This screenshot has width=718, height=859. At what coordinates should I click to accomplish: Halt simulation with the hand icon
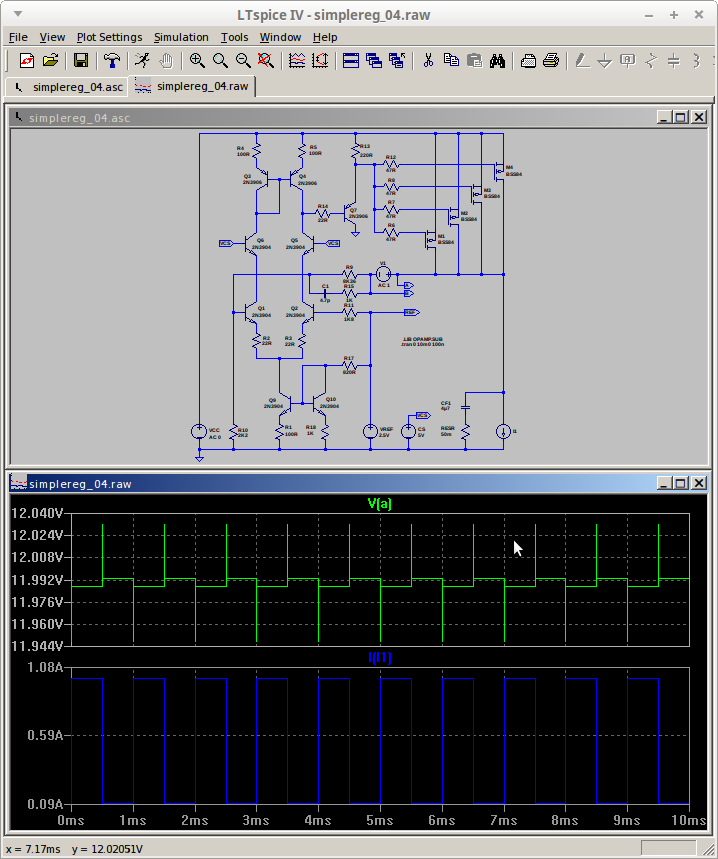(x=166, y=60)
